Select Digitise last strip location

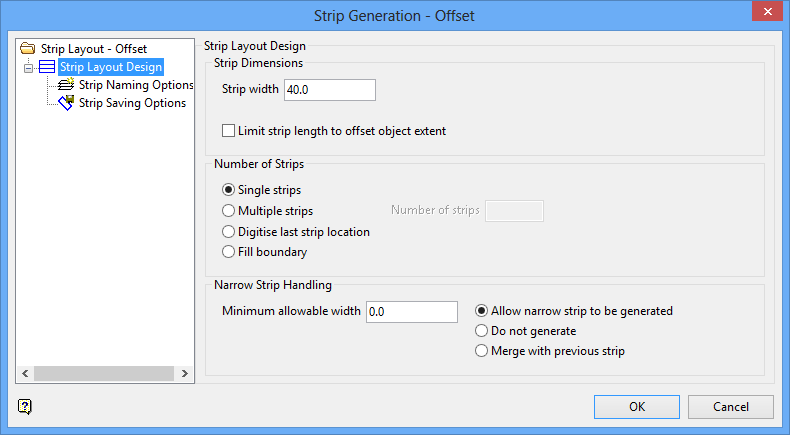230,232
